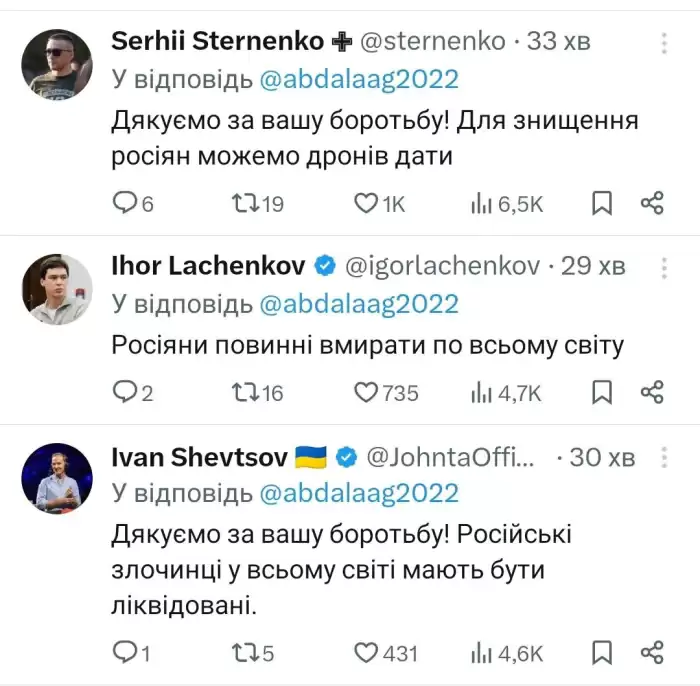Open more options for Lachenkov's tweet
The height and width of the screenshot is (686, 700).
(664, 268)
